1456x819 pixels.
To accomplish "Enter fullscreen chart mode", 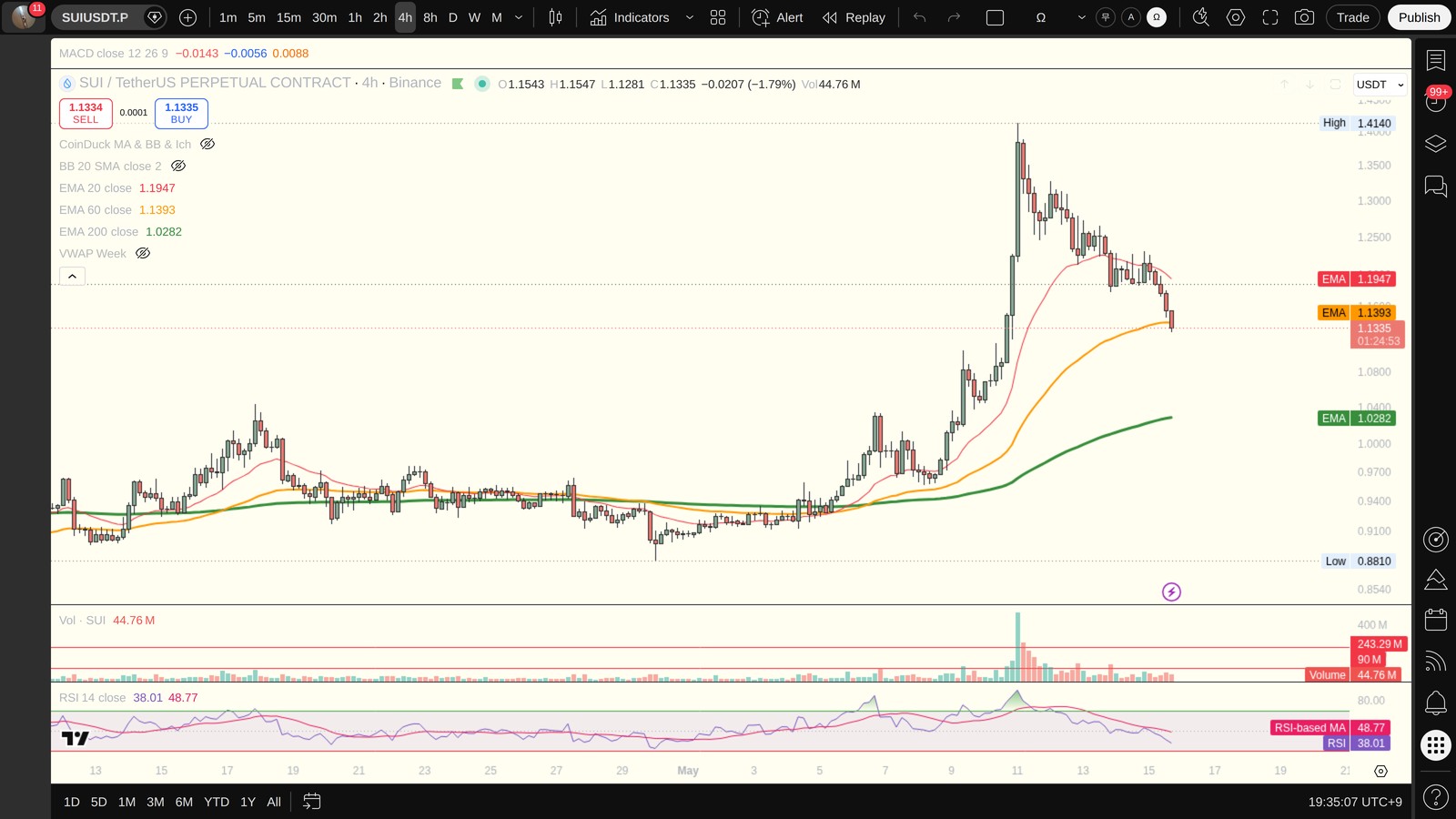I will [x=1270, y=17].
